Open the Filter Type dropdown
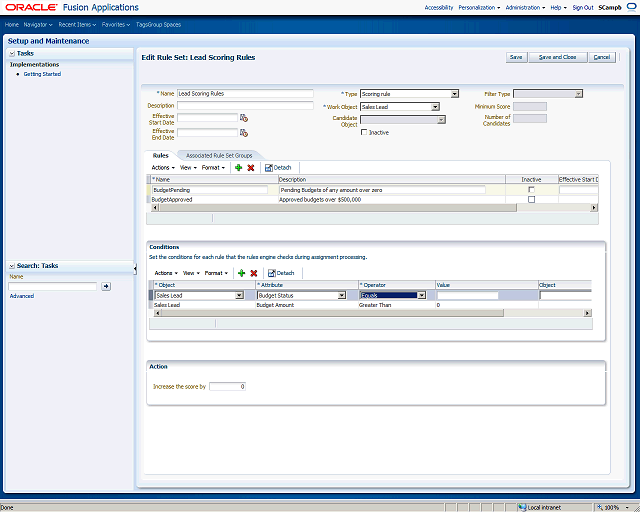640x512 pixels. [578, 94]
